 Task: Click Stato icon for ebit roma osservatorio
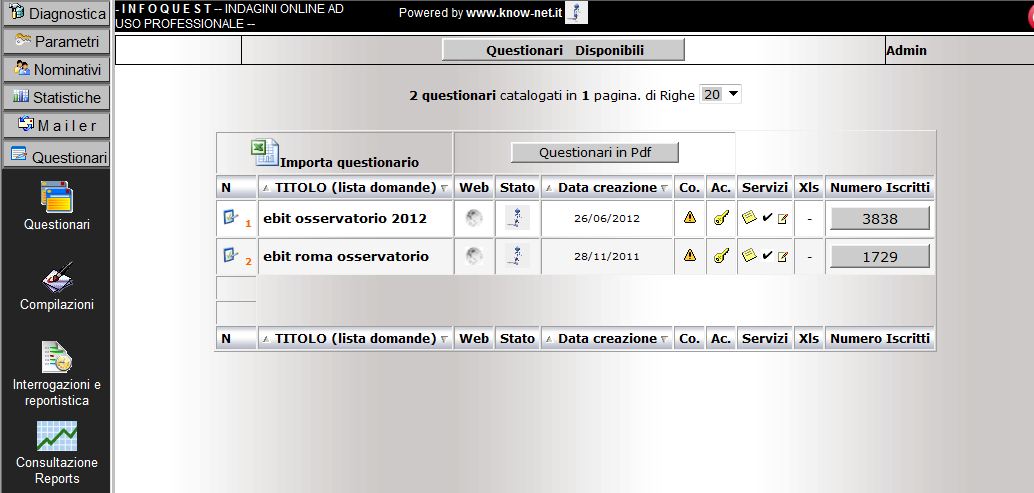coord(517,256)
